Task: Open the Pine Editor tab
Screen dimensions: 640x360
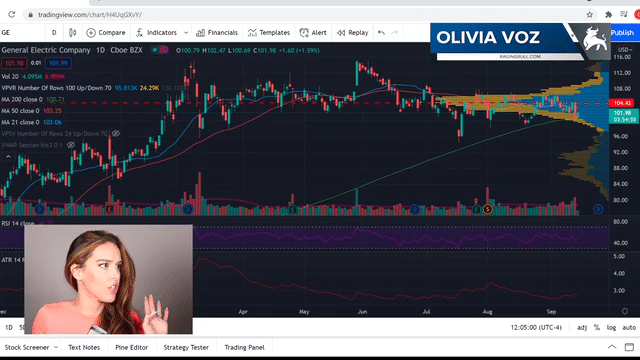Action: 131,347
